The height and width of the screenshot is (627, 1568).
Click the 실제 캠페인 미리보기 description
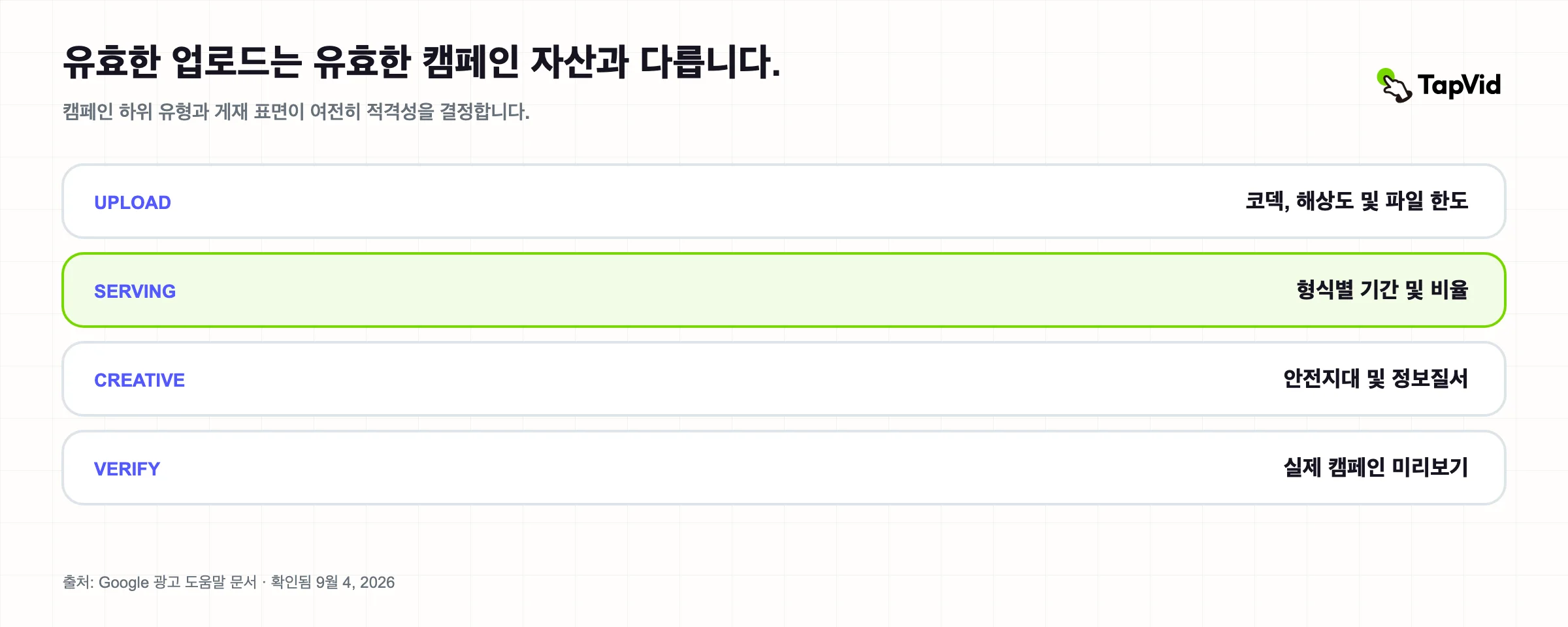(x=1376, y=468)
